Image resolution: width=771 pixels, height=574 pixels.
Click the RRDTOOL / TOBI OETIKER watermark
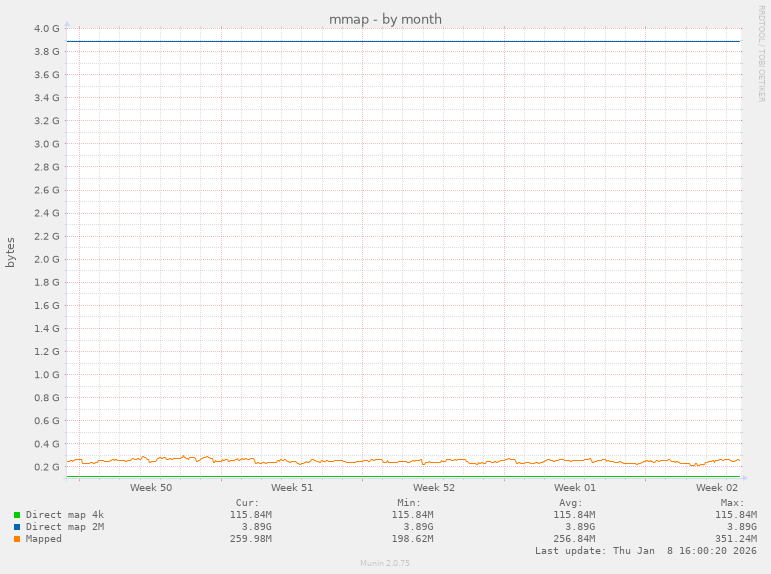pyautogui.click(x=761, y=52)
